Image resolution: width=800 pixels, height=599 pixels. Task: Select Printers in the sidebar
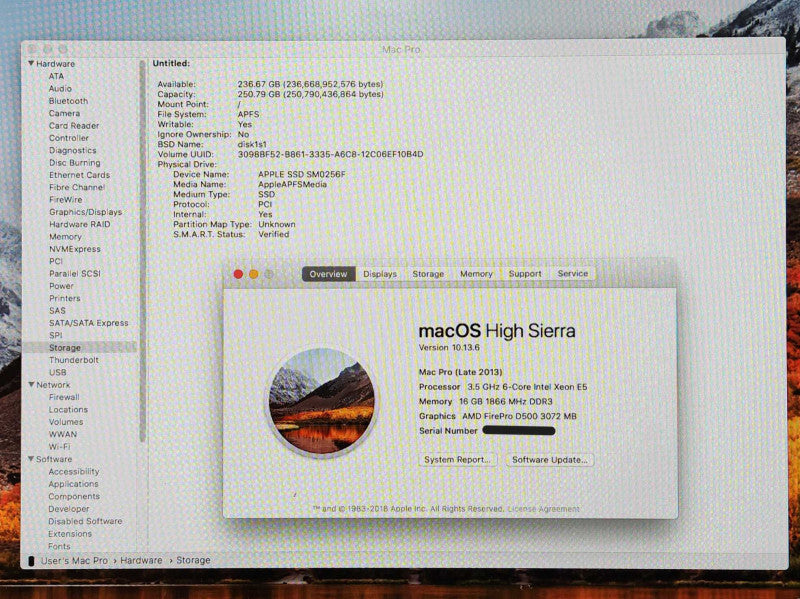tap(64, 298)
